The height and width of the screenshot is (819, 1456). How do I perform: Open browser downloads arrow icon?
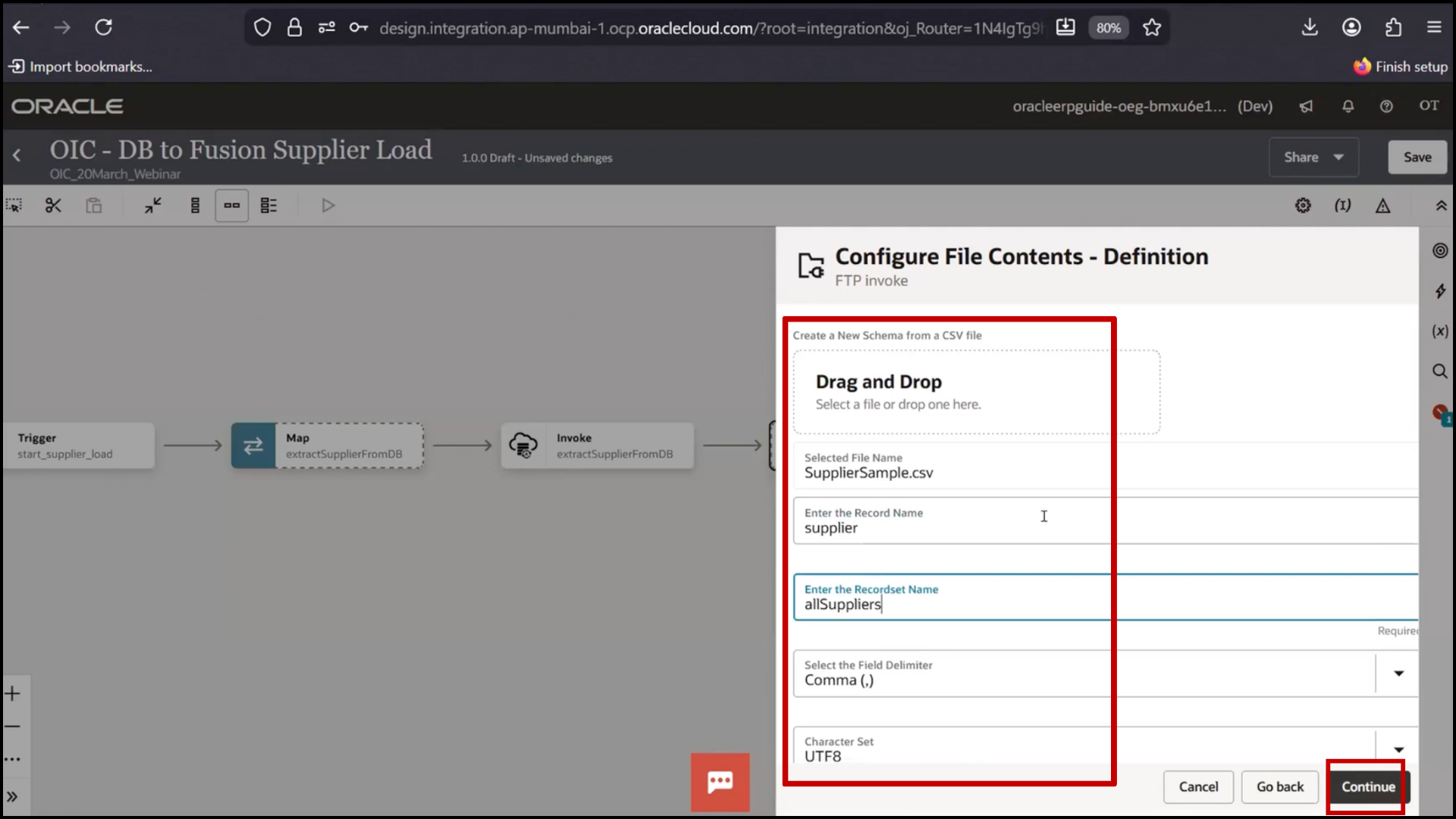1310,27
